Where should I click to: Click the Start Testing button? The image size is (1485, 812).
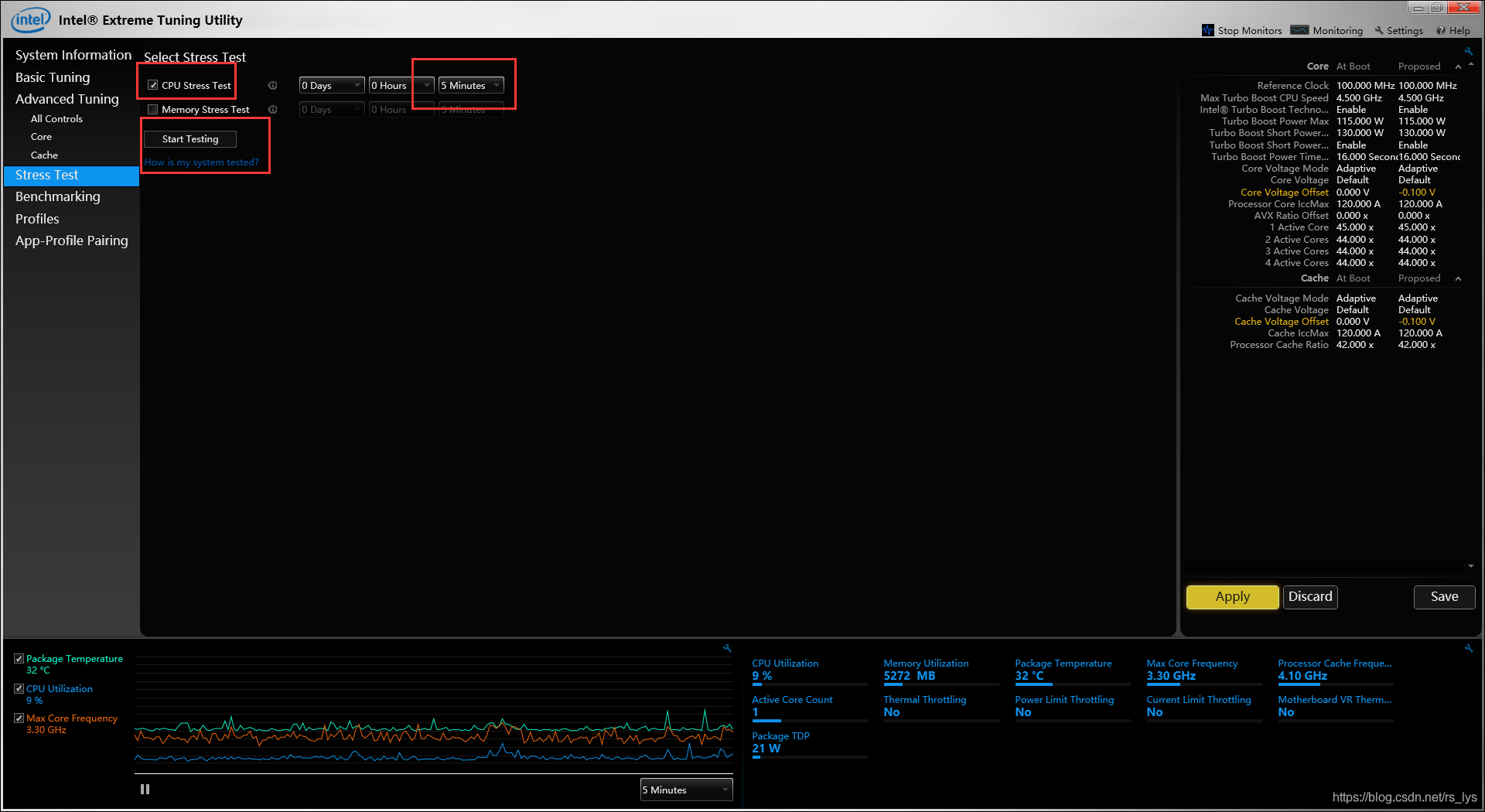coord(190,139)
